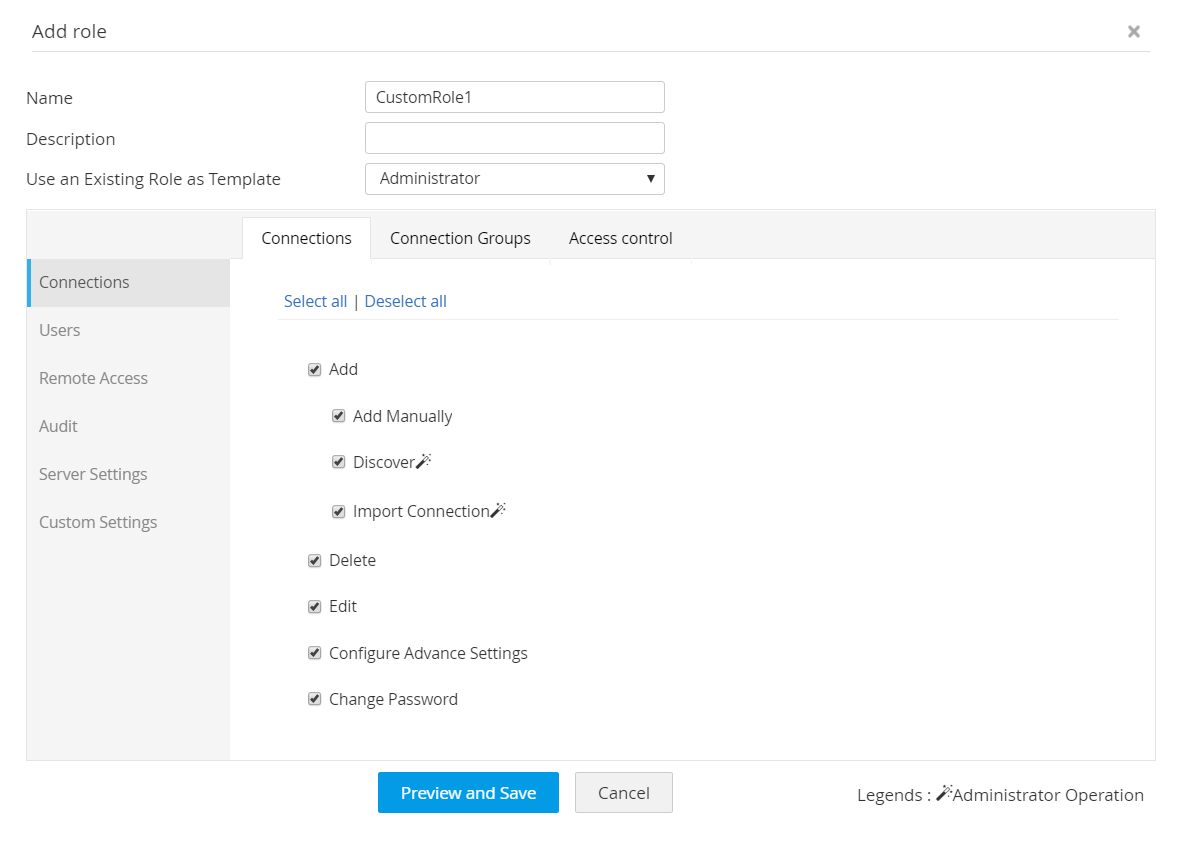The height and width of the screenshot is (847, 1183).
Task: Select the Audit sidebar item
Action: pyautogui.click(x=58, y=426)
